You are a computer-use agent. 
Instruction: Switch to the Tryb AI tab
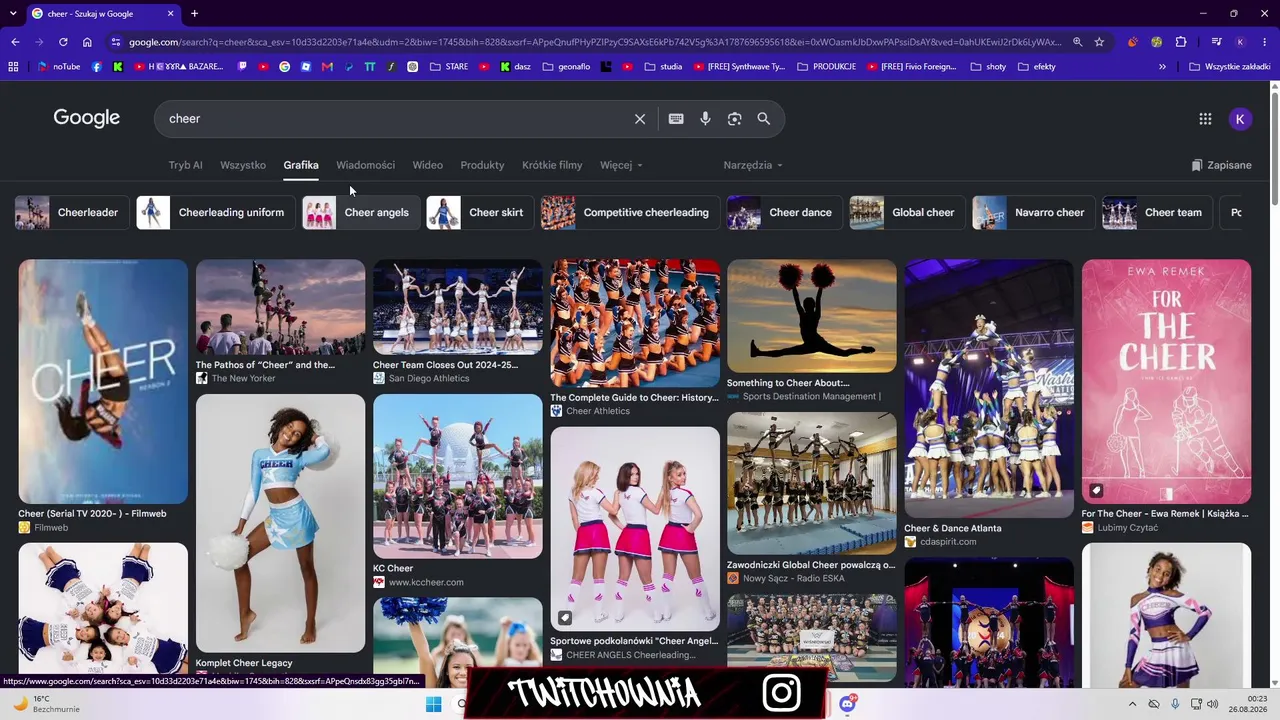pos(185,165)
